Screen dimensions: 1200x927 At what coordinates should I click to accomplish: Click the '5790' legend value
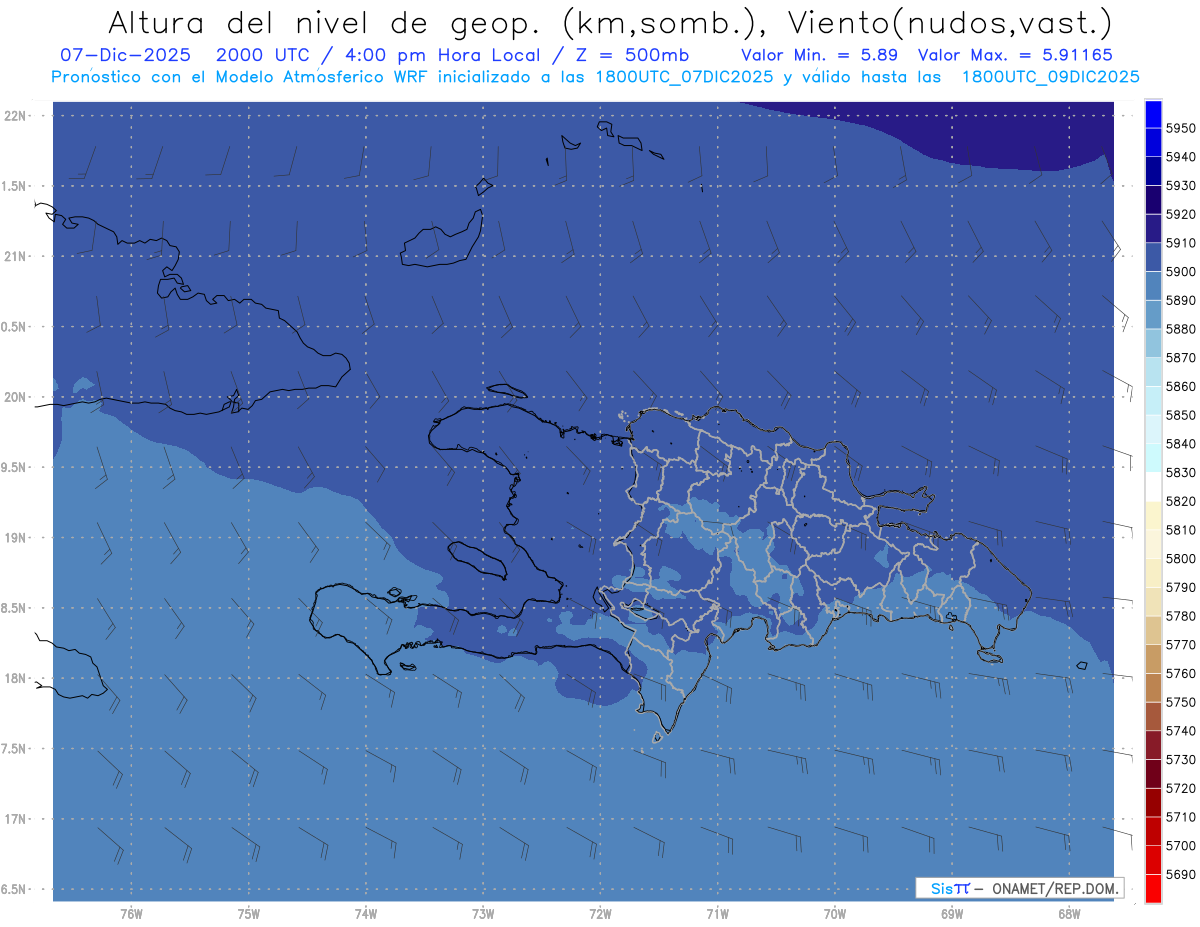pos(1180,587)
